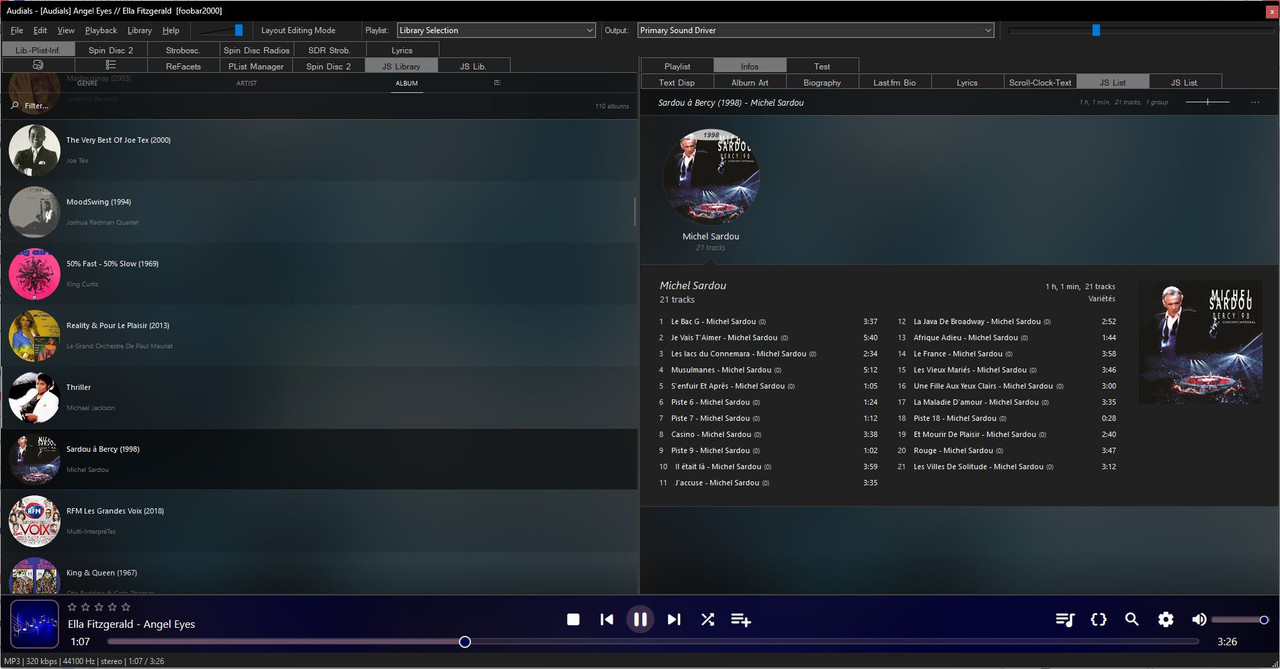
Task: Select the ARTIST library view
Action: (x=246, y=83)
